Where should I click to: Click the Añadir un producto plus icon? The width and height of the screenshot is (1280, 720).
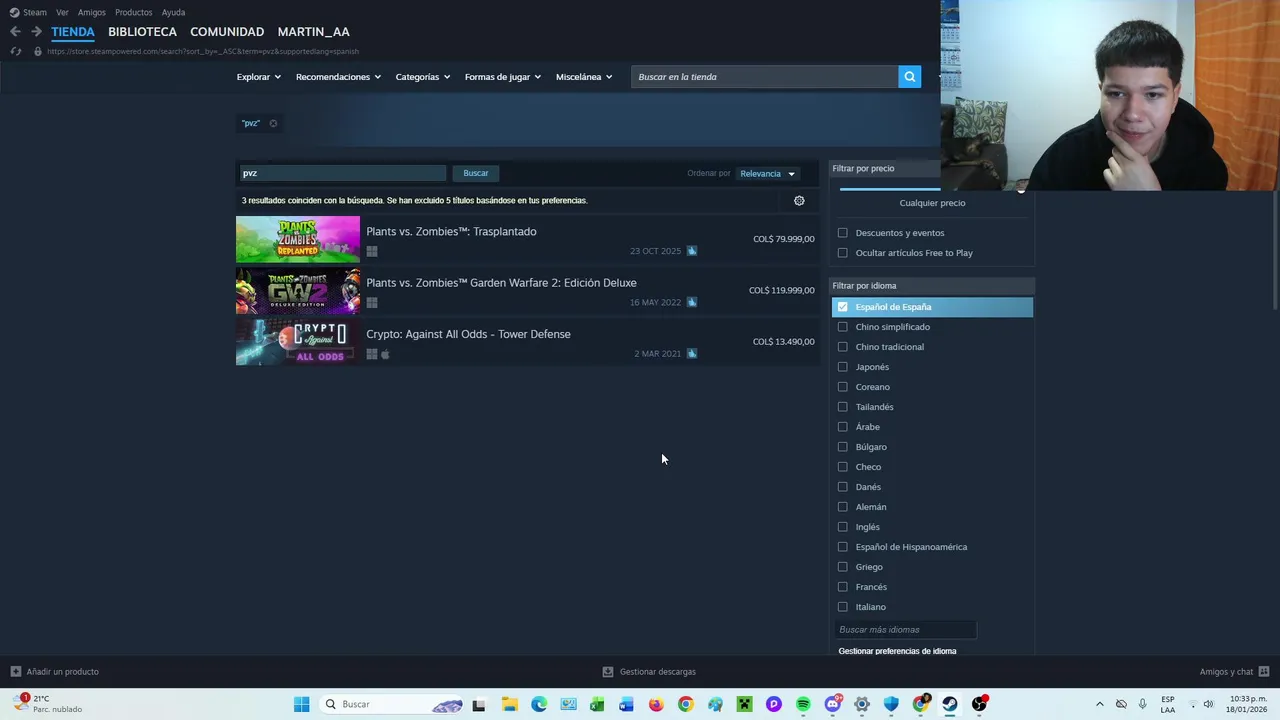15,672
